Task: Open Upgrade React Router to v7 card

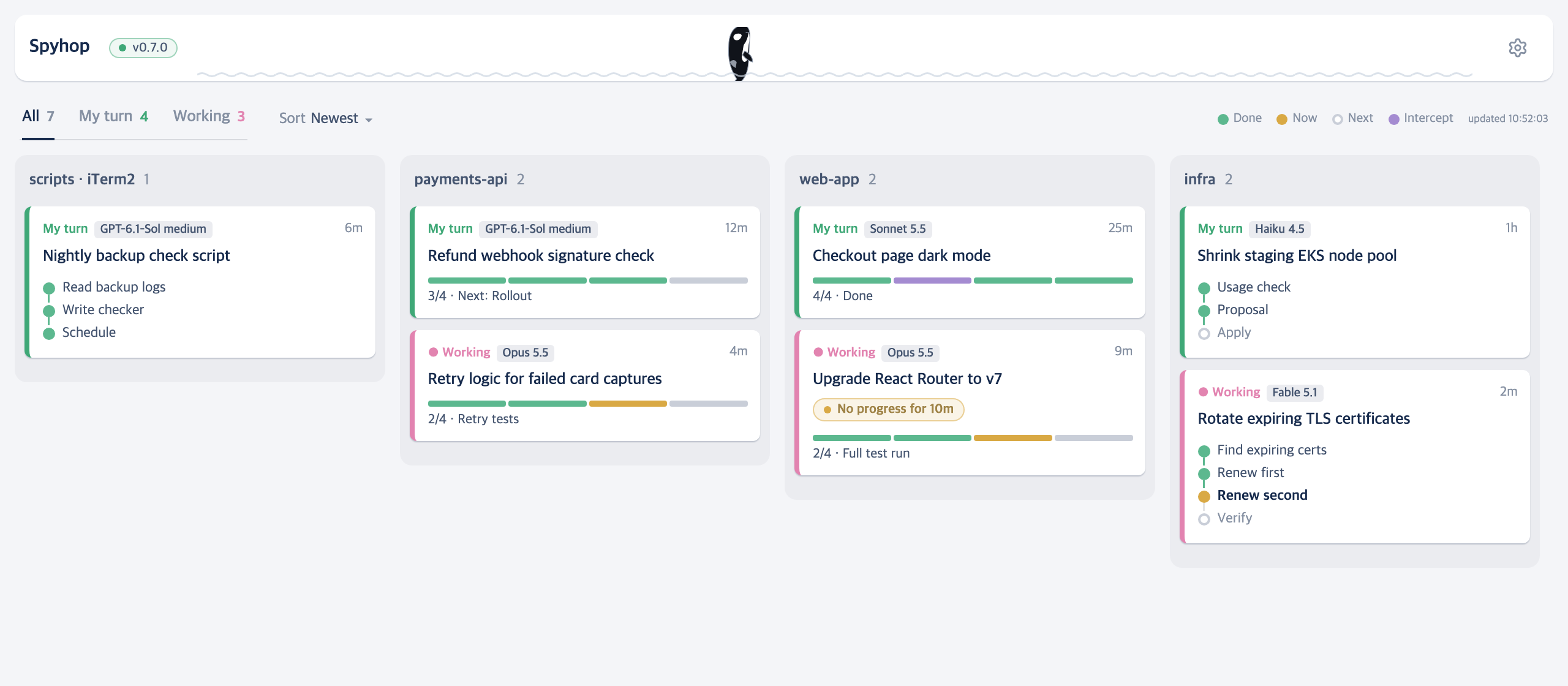Action: [970, 402]
